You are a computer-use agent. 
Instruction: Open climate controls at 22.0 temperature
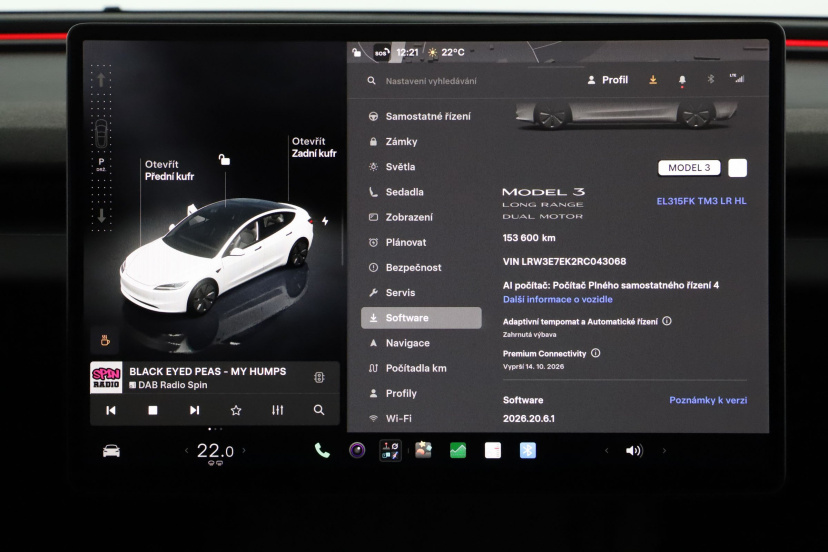pyautogui.click(x=215, y=452)
